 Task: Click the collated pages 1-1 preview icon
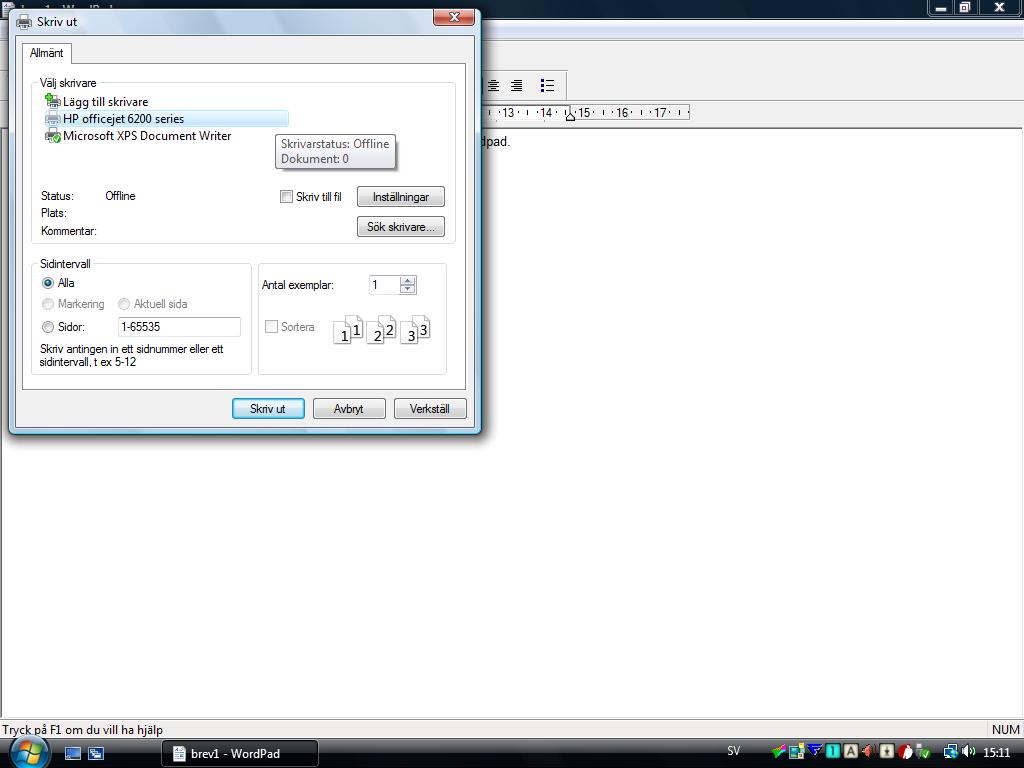[348, 330]
